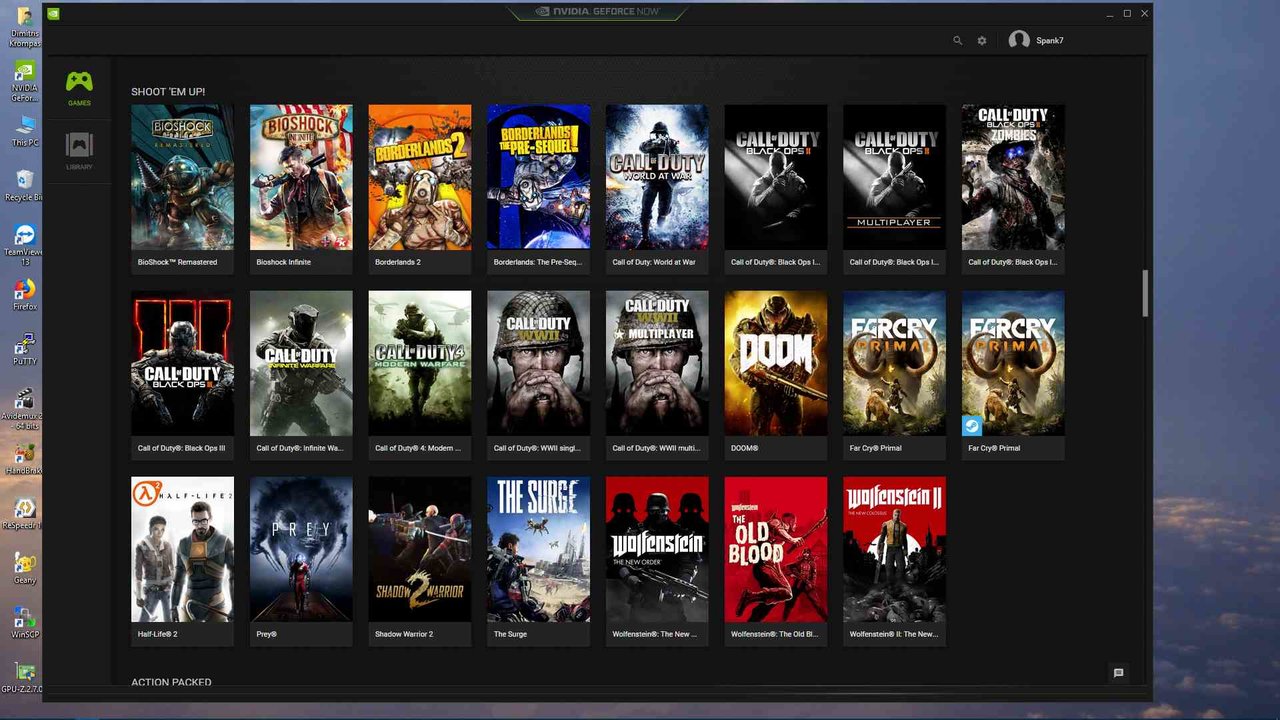The width and height of the screenshot is (1280, 720).
Task: Open This PC desktop icon
Action: (x=25, y=131)
